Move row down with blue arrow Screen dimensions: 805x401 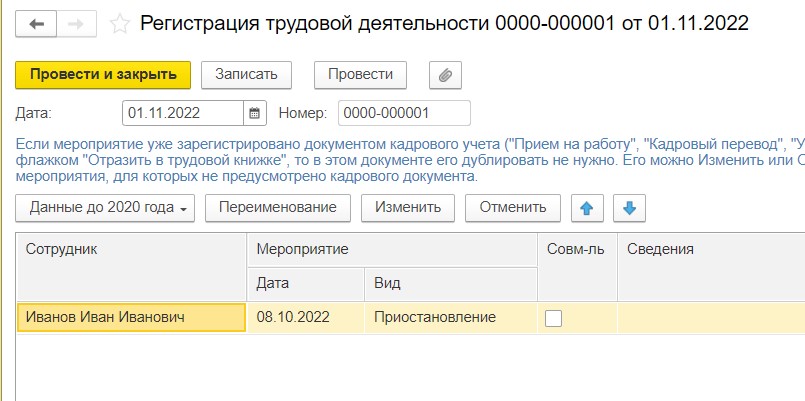coord(631,208)
